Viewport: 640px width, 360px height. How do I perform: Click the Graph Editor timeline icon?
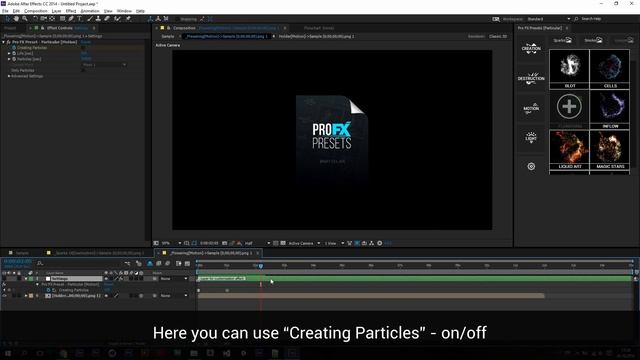[x=187, y=264]
